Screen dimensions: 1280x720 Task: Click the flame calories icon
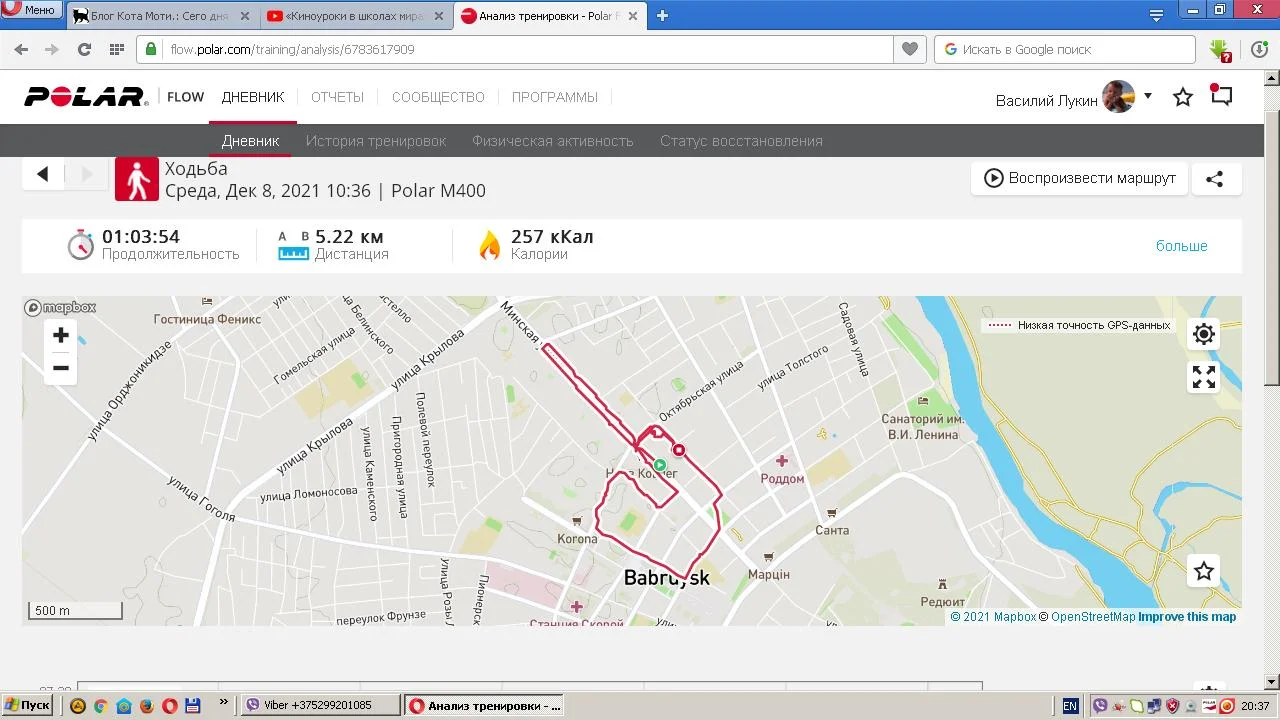490,245
